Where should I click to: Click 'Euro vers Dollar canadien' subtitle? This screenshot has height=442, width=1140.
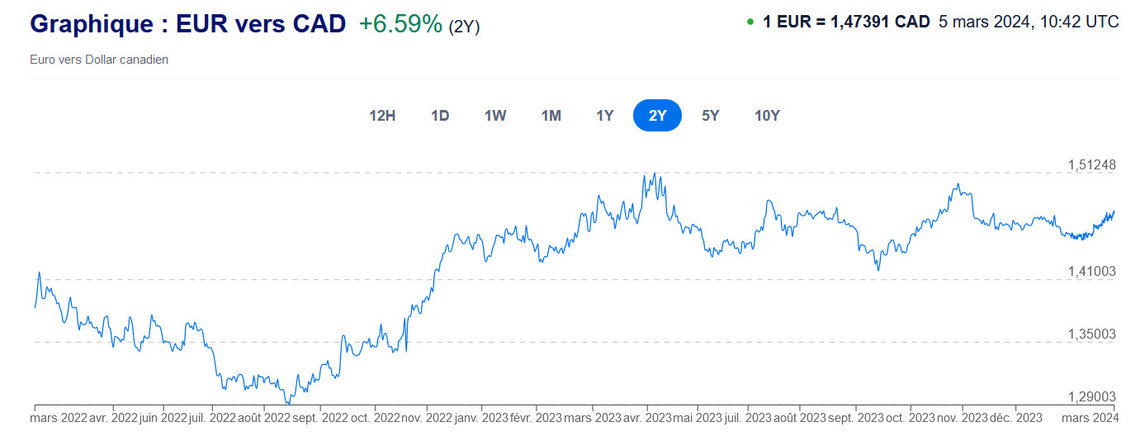[x=99, y=60]
